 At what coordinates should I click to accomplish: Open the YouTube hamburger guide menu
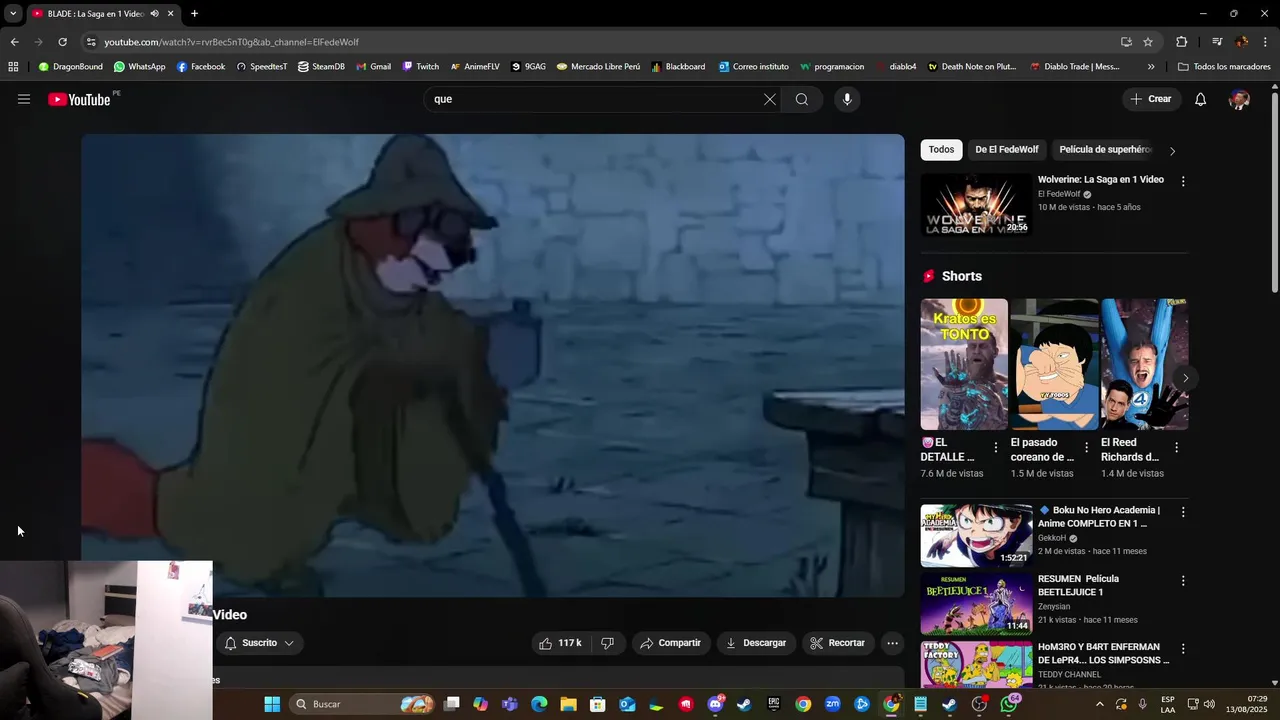(24, 99)
